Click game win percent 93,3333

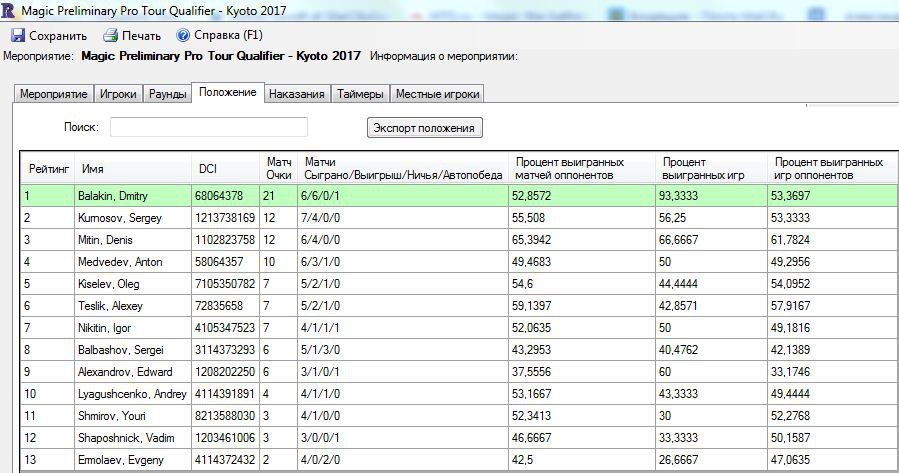coord(678,196)
